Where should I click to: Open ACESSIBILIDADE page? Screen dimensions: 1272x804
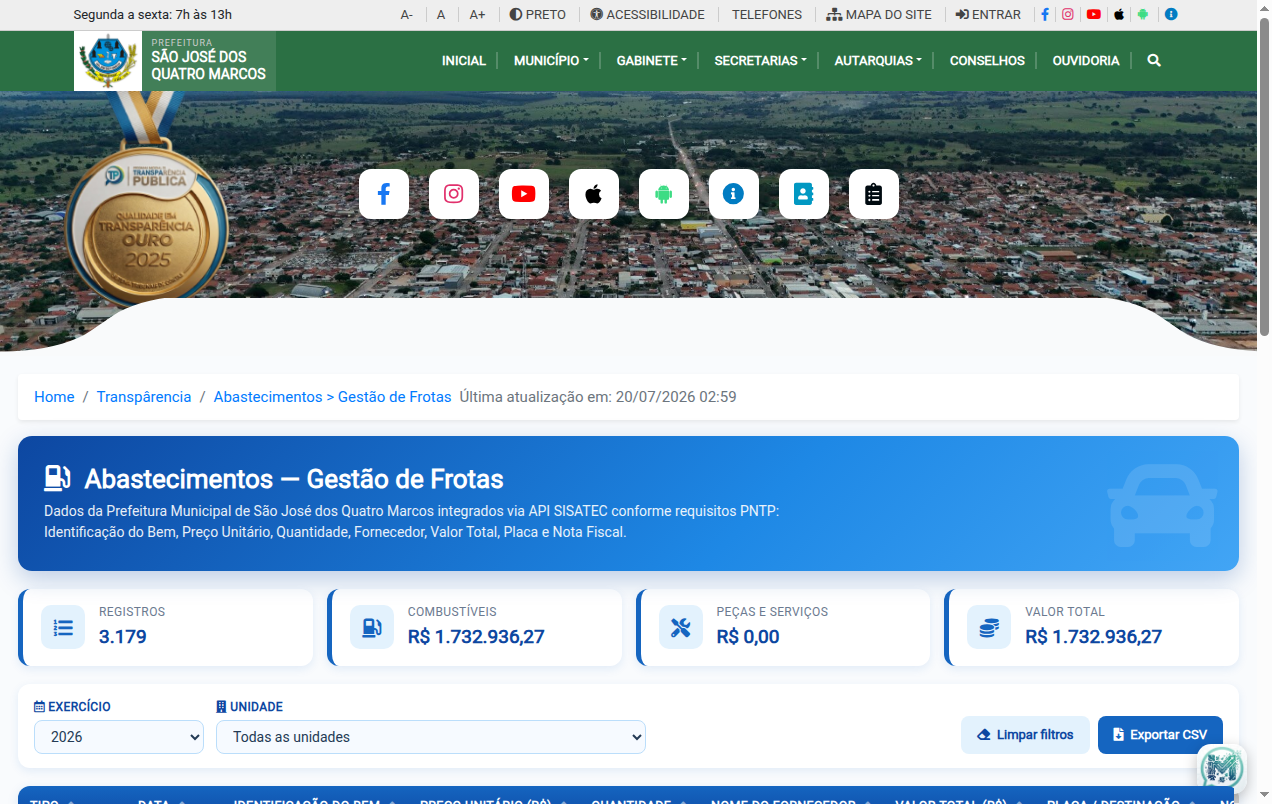click(x=647, y=15)
